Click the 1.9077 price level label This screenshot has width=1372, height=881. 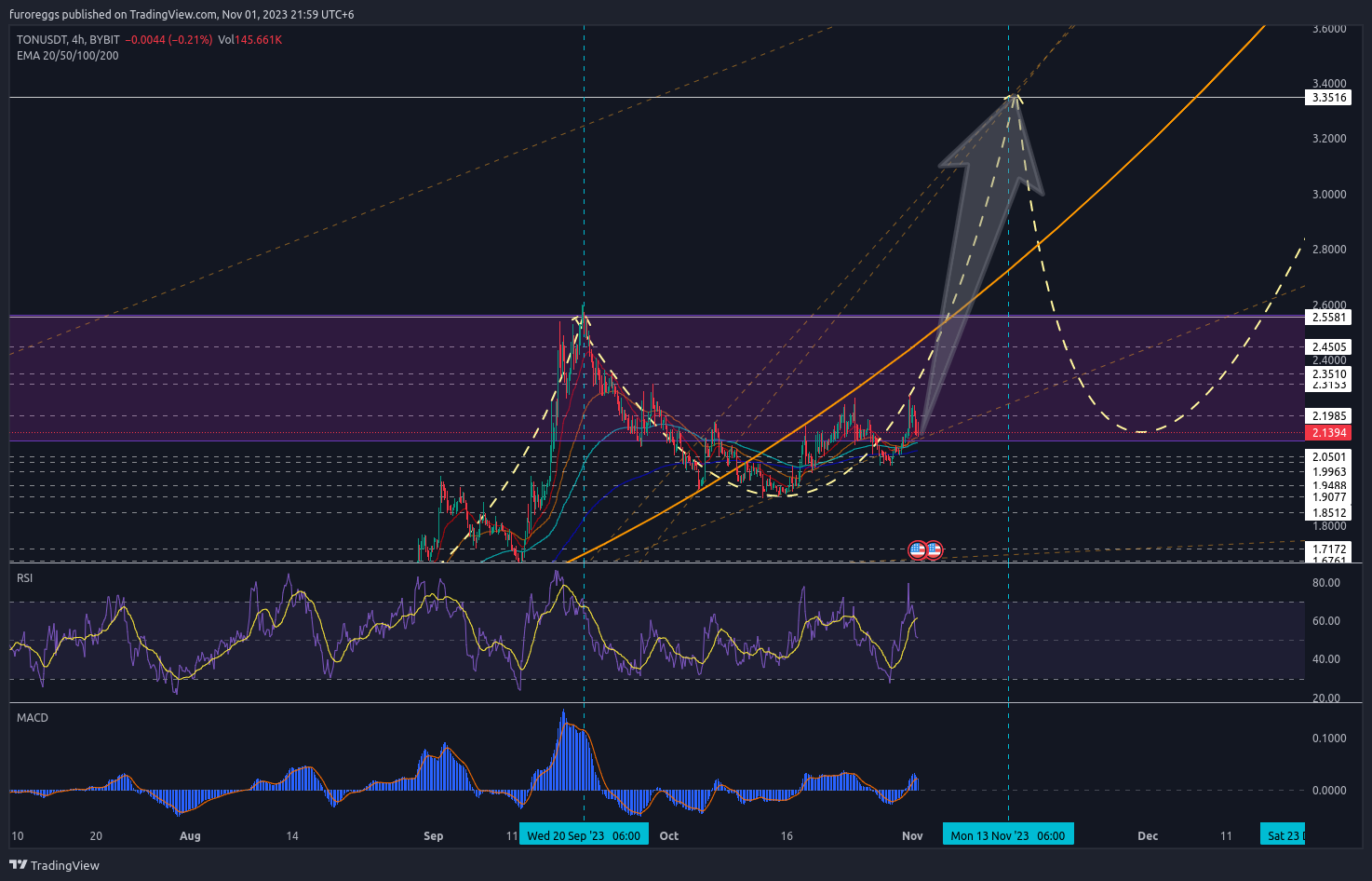pos(1329,497)
